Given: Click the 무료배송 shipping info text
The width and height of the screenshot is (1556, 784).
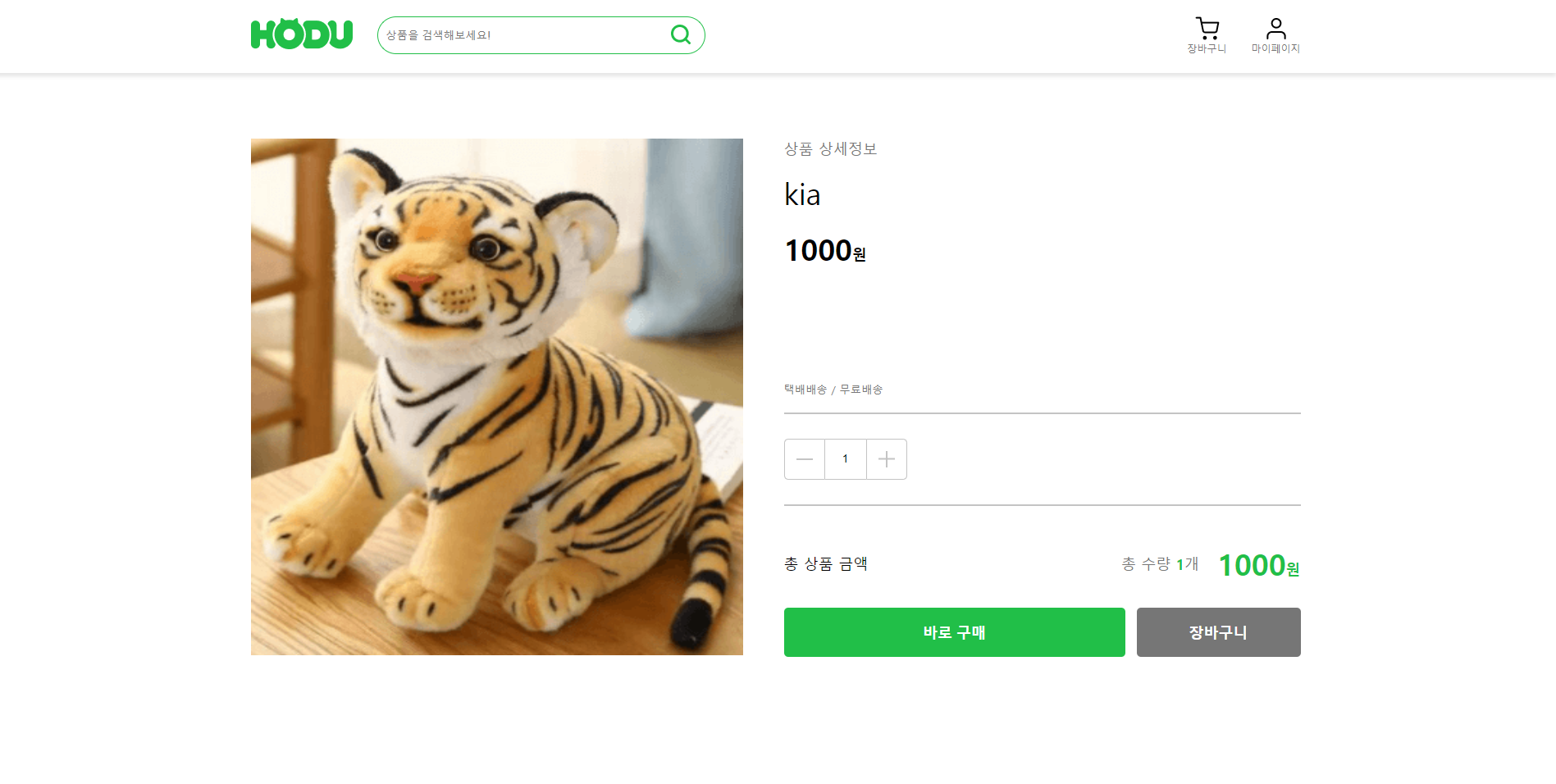Looking at the screenshot, I should tap(861, 390).
